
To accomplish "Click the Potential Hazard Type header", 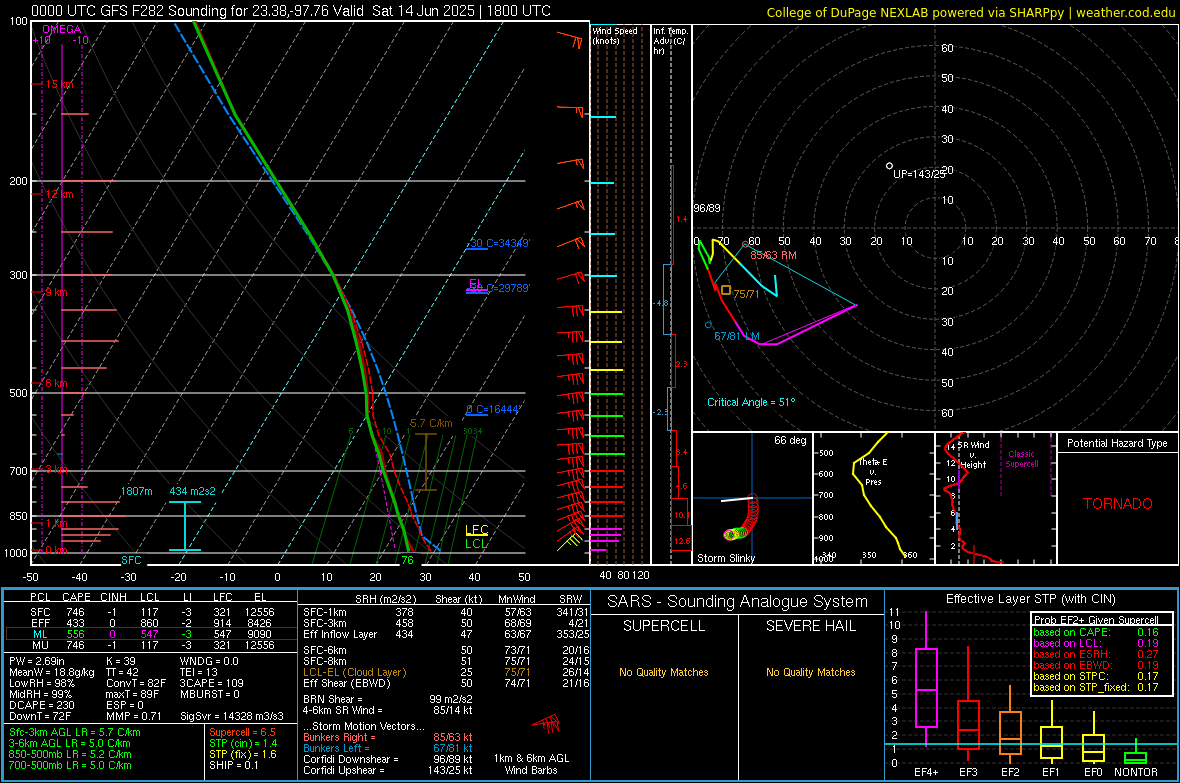I will 1117,443.
